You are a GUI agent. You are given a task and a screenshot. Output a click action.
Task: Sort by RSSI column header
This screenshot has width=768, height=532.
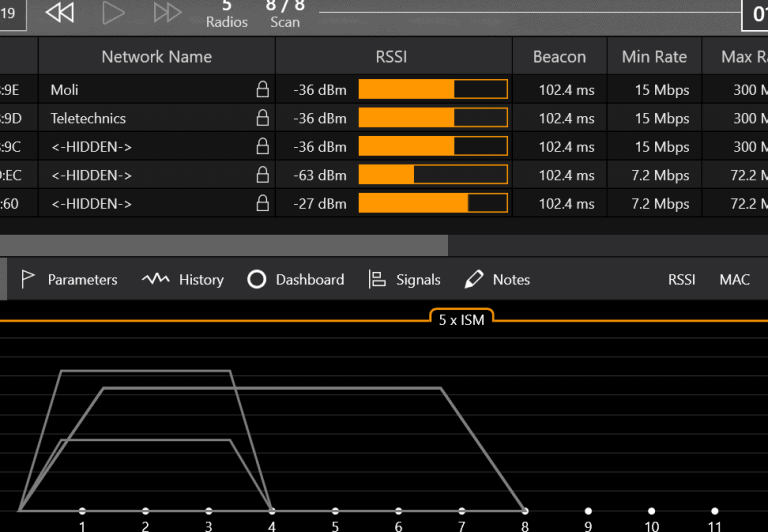pos(391,57)
